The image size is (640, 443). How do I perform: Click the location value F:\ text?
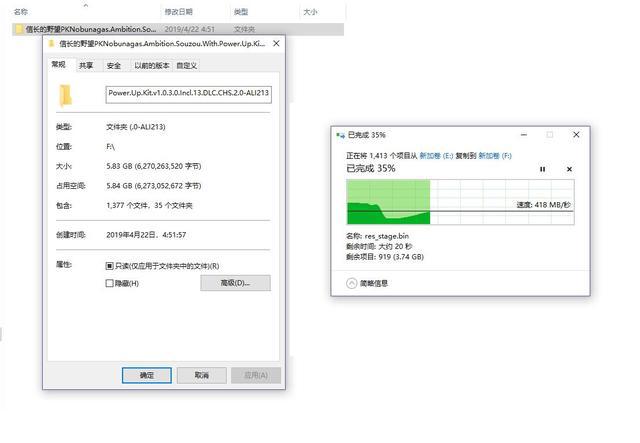click(x=110, y=147)
